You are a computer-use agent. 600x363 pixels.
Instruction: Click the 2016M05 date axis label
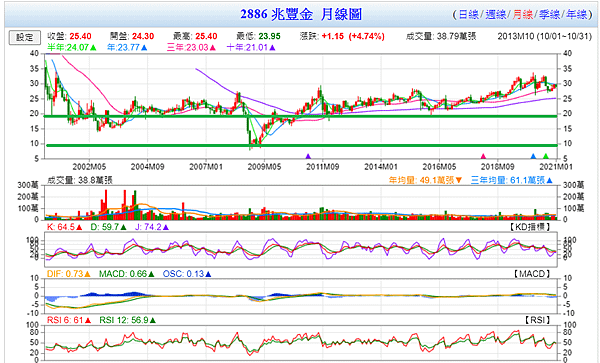[x=439, y=167]
